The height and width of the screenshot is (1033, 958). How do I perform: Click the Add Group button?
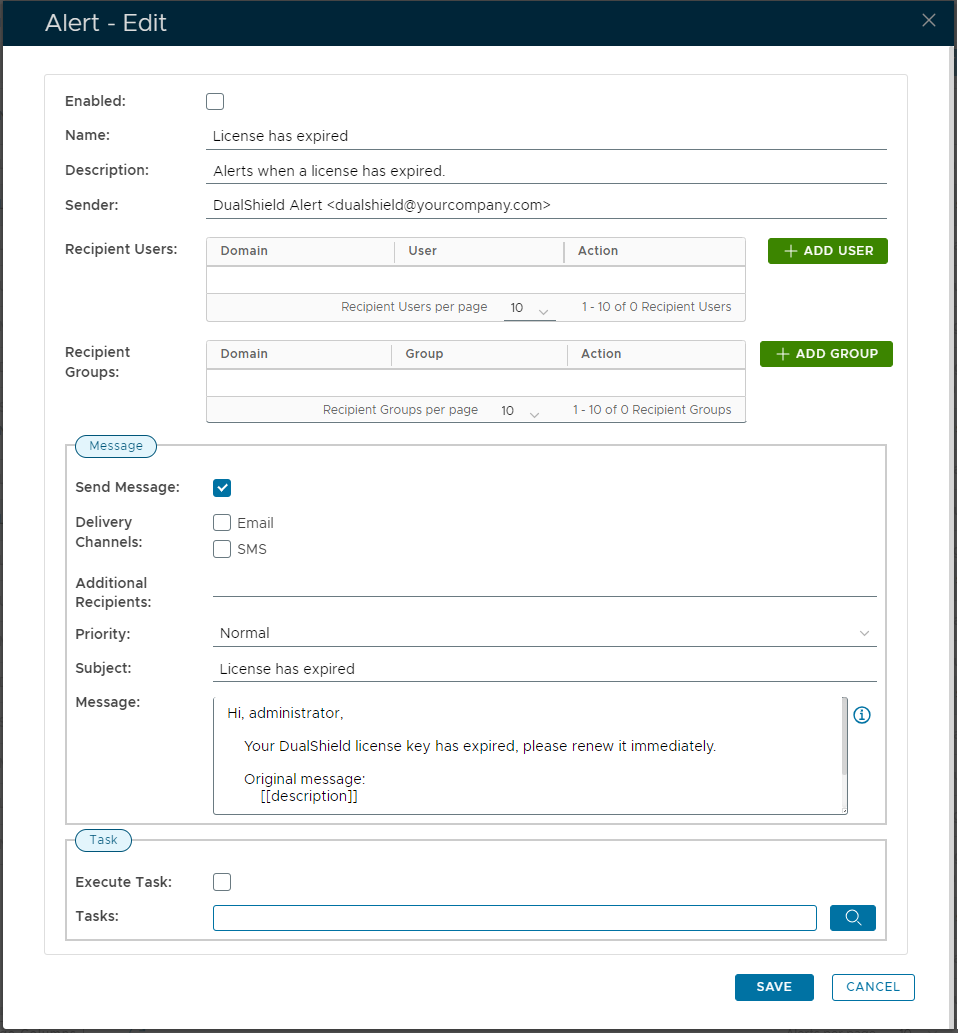click(826, 354)
